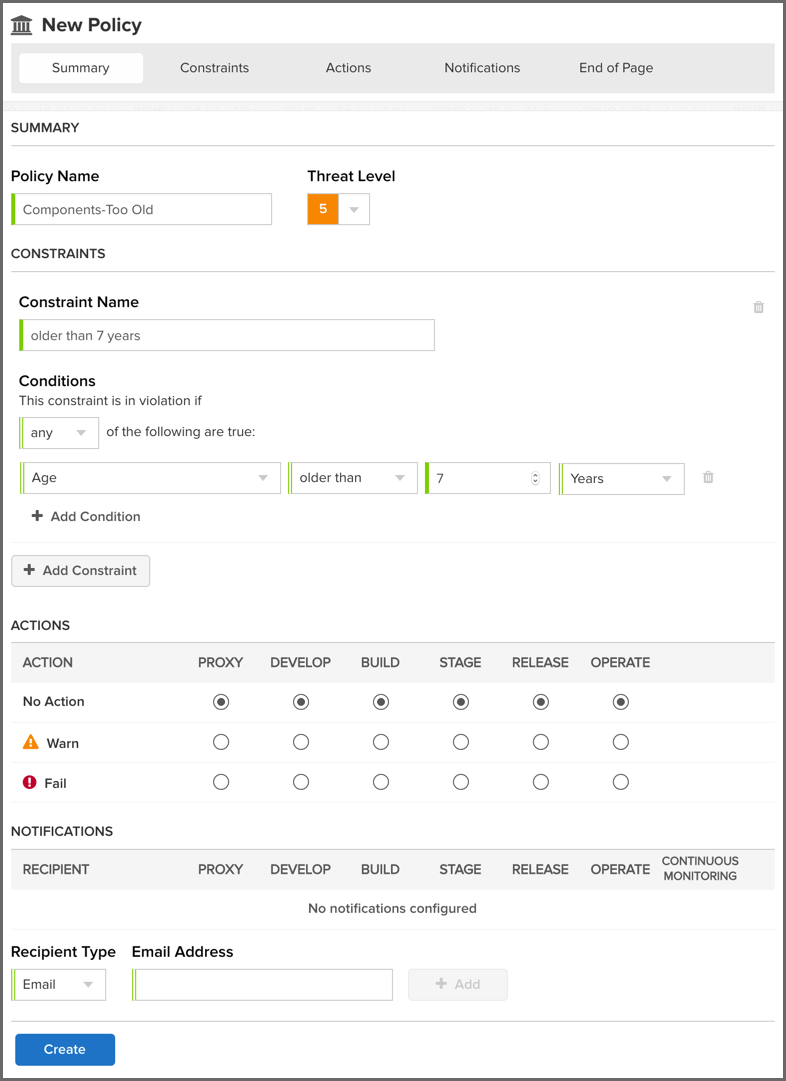The width and height of the screenshot is (786, 1081).
Task: Expand the Threat Level dropdown arrow
Action: [354, 209]
